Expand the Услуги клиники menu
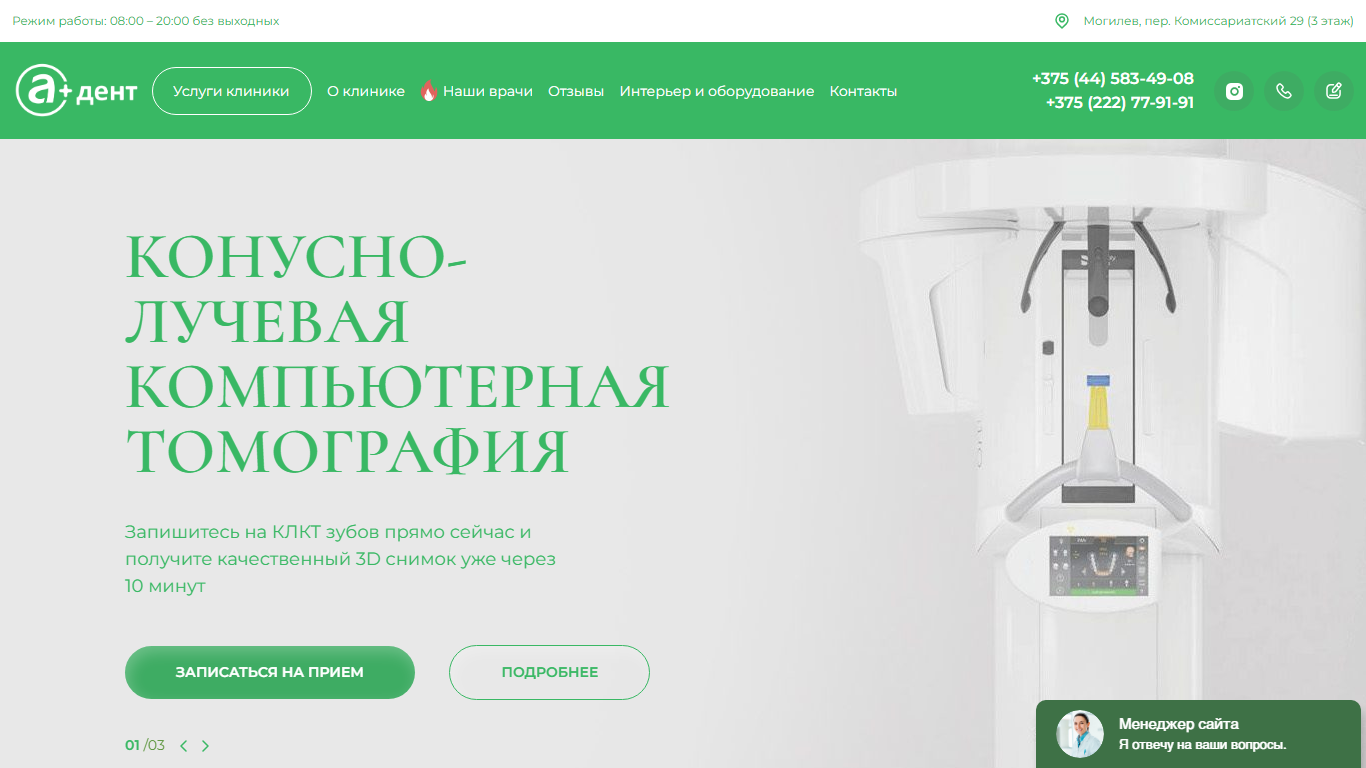Viewport: 1366px width, 768px height. coord(232,91)
